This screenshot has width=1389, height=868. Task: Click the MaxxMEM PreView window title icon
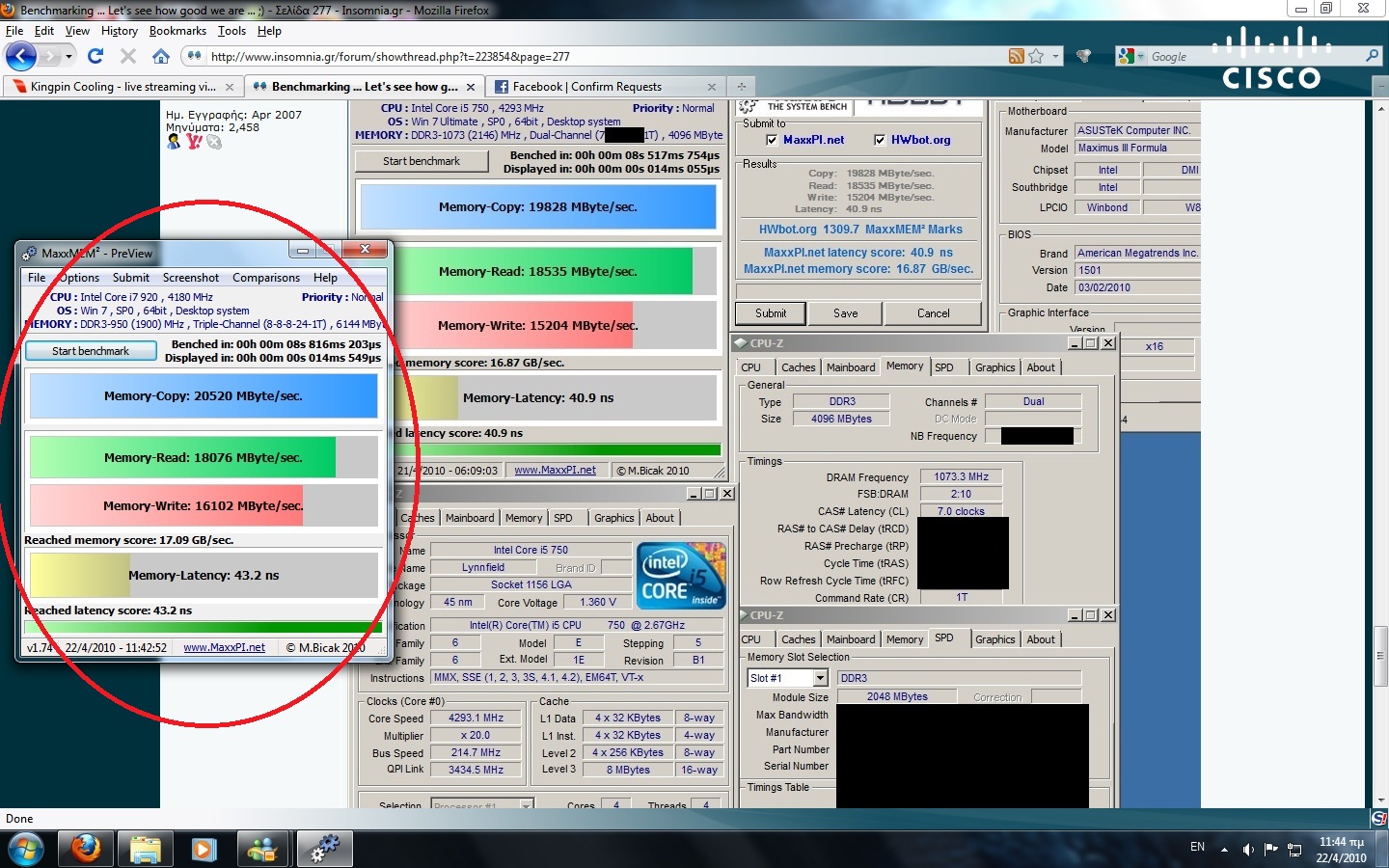[29, 253]
